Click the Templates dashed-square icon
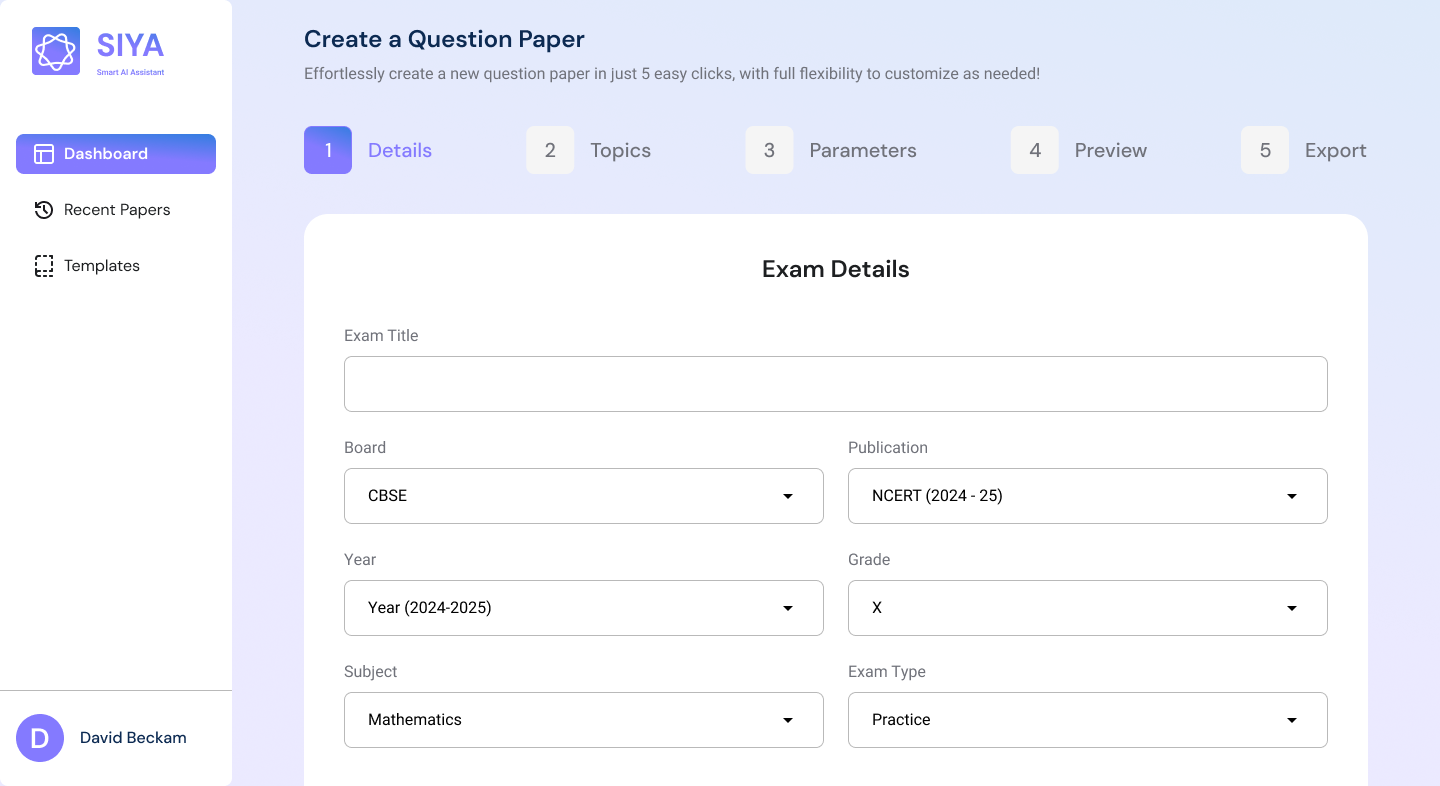1440x786 pixels. (x=43, y=265)
